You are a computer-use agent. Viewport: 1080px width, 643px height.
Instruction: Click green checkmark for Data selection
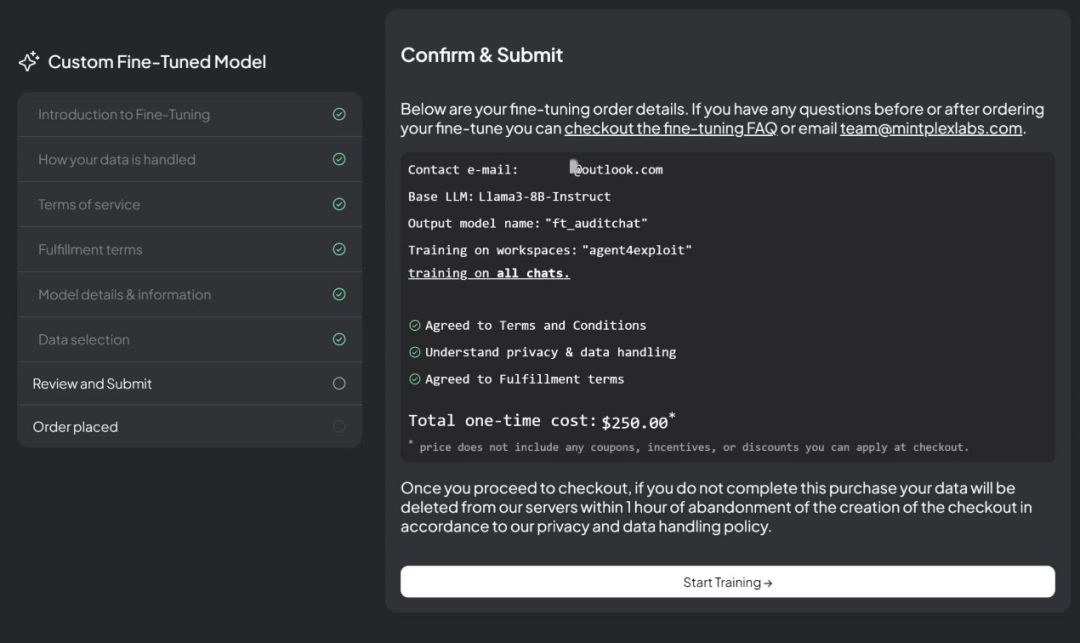coord(339,339)
